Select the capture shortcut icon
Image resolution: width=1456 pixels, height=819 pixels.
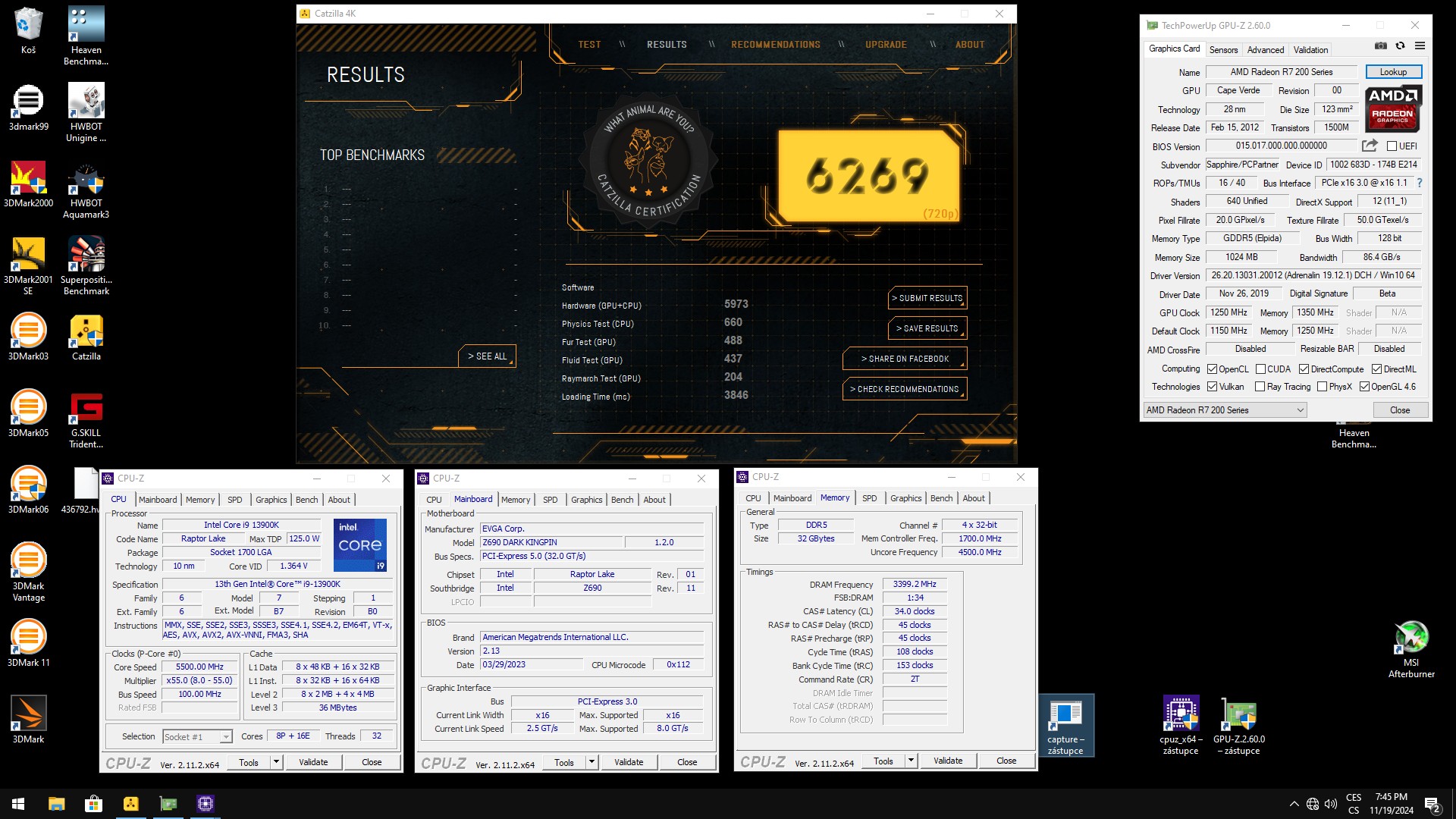click(x=1065, y=726)
